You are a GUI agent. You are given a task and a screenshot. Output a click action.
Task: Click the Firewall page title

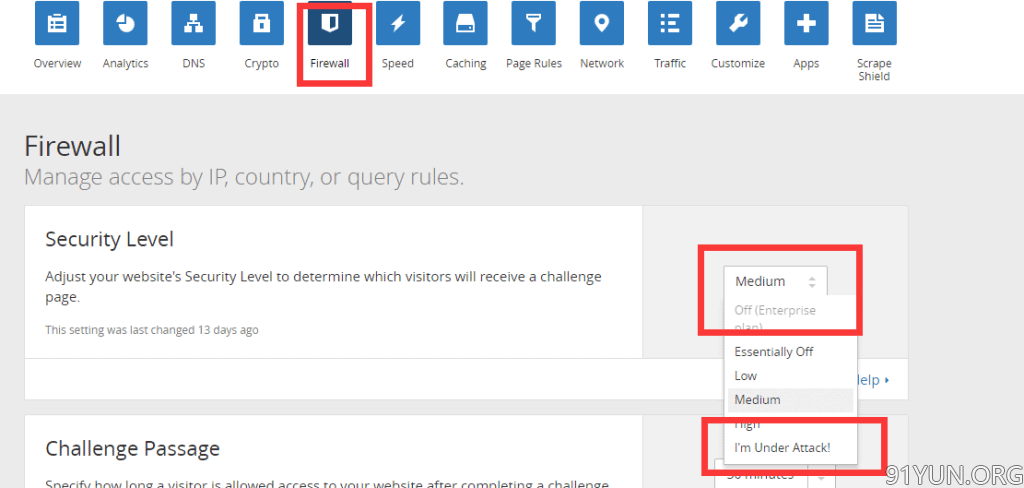[x=72, y=146]
